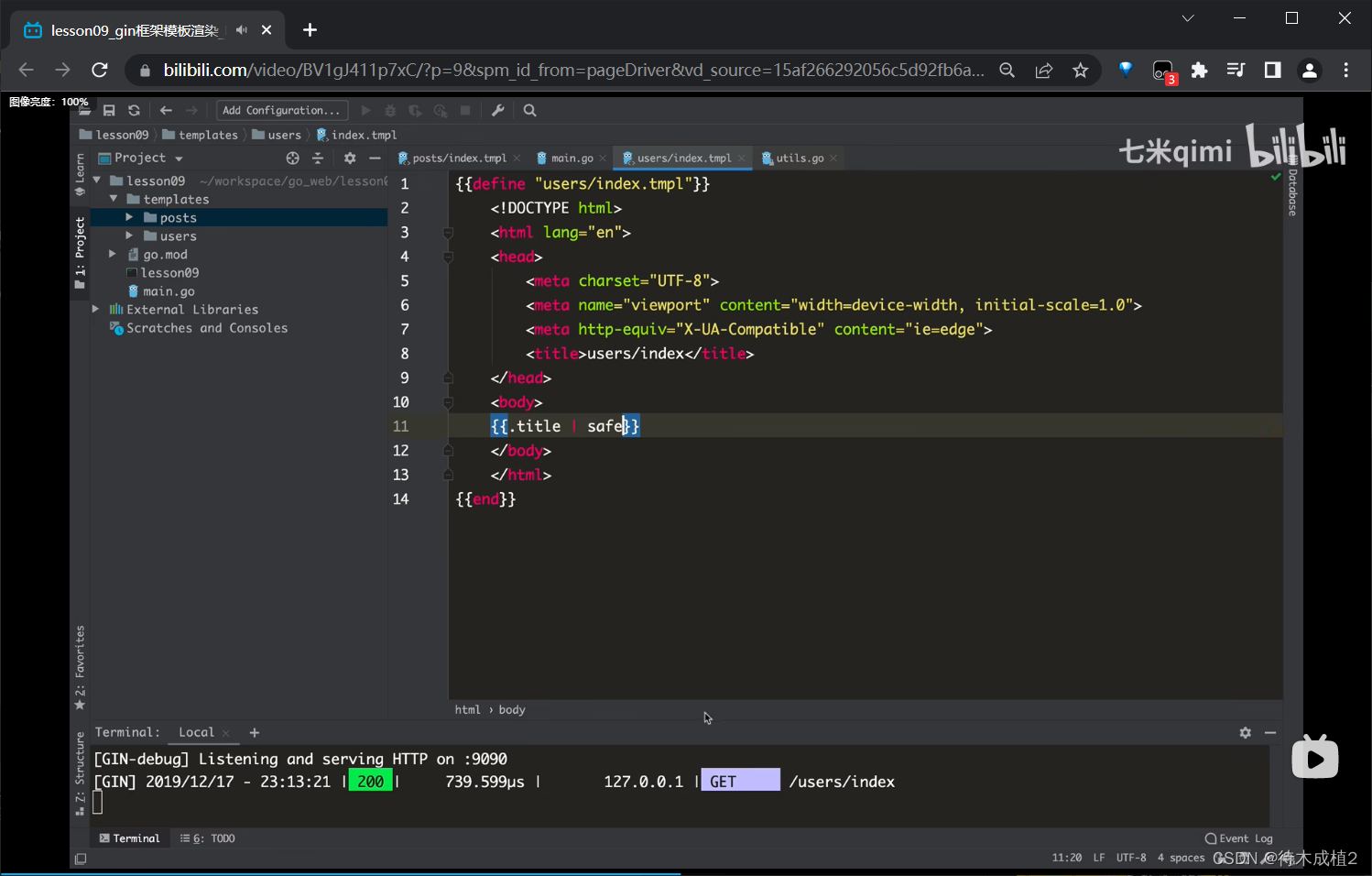Click the Save All icon in IDE toolbar
This screenshot has height=876, width=1372.
coord(109,111)
